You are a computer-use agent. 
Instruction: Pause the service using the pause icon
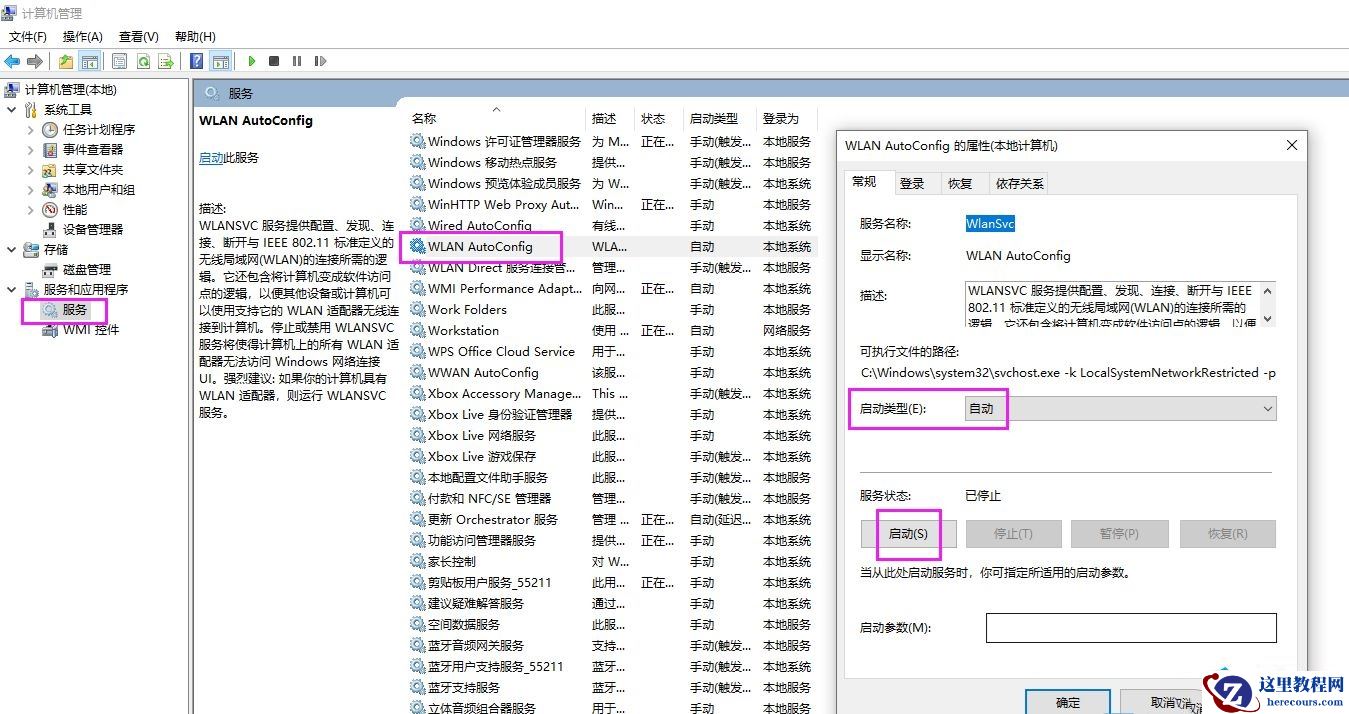pos(296,60)
